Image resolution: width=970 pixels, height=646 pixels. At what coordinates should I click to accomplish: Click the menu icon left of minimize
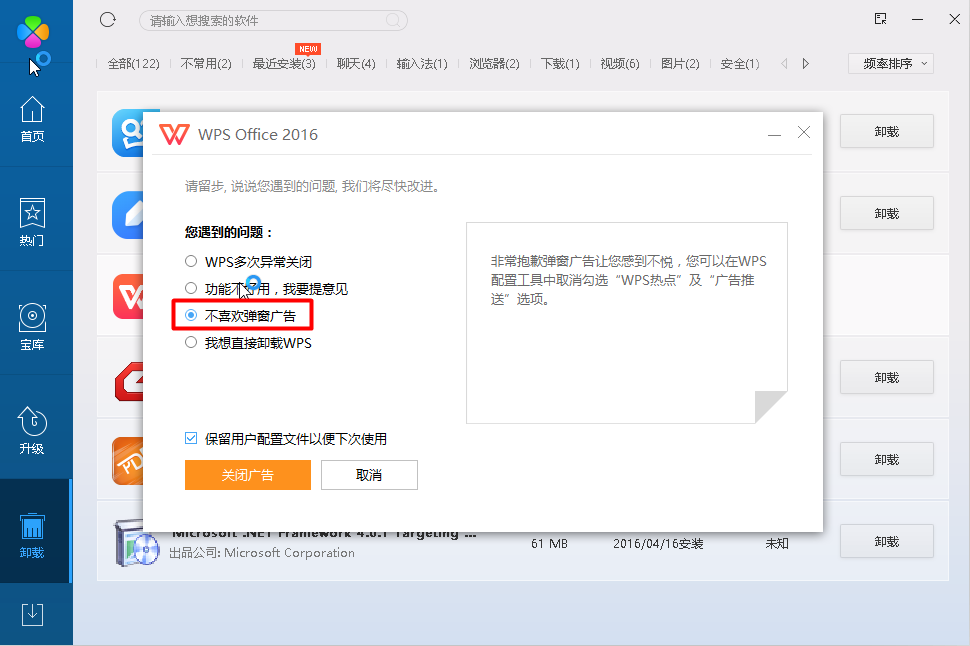click(x=880, y=19)
